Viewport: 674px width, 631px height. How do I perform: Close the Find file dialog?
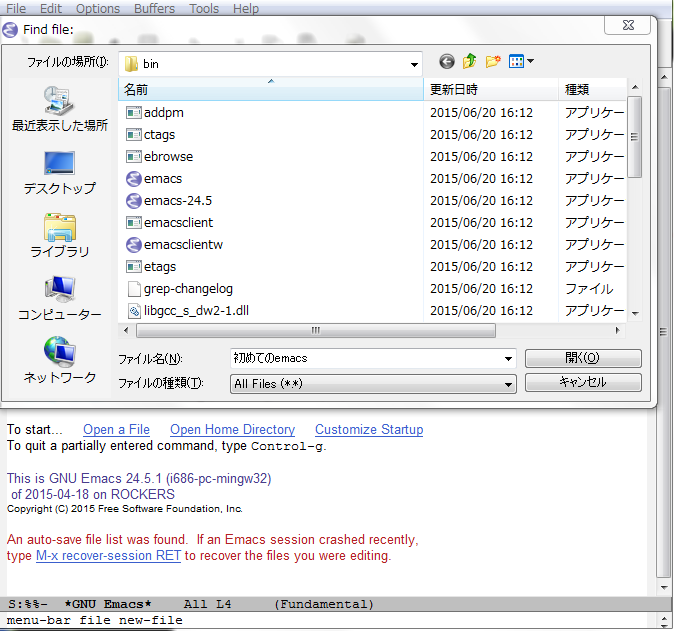coord(628,25)
